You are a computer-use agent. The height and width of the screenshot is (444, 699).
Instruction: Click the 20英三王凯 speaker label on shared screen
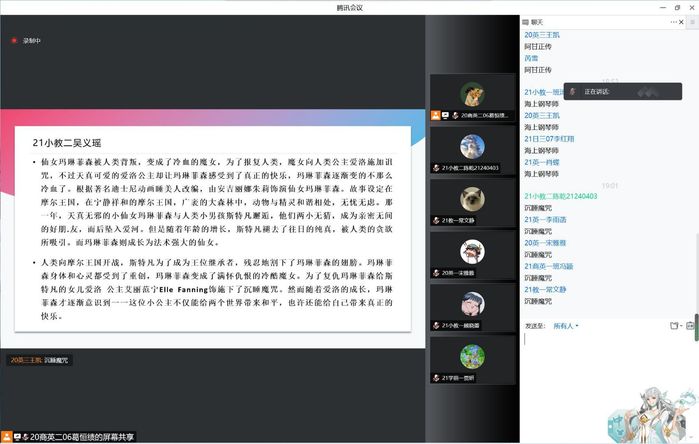26,360
